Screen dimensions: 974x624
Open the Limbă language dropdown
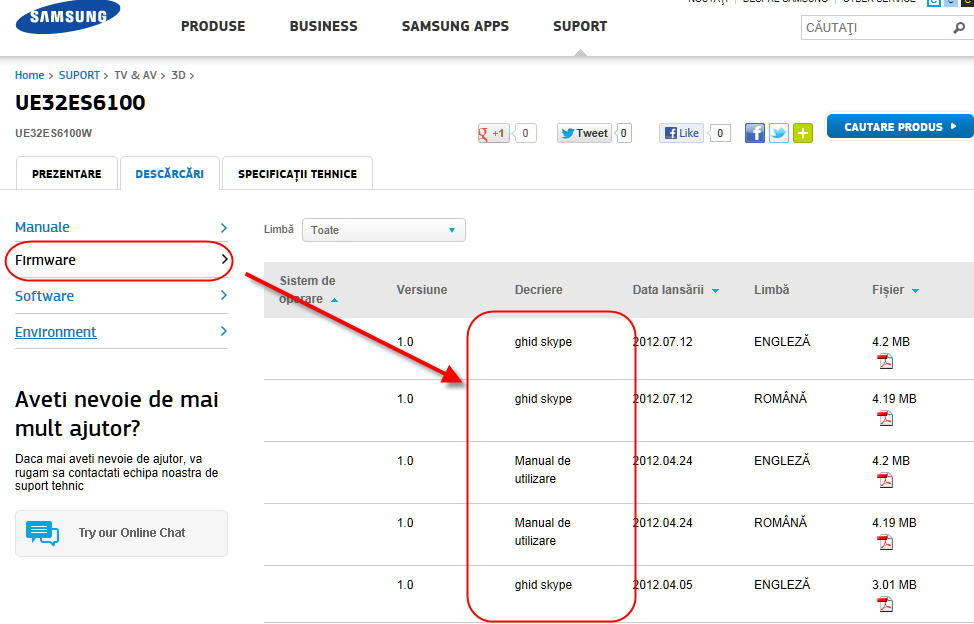[x=384, y=230]
